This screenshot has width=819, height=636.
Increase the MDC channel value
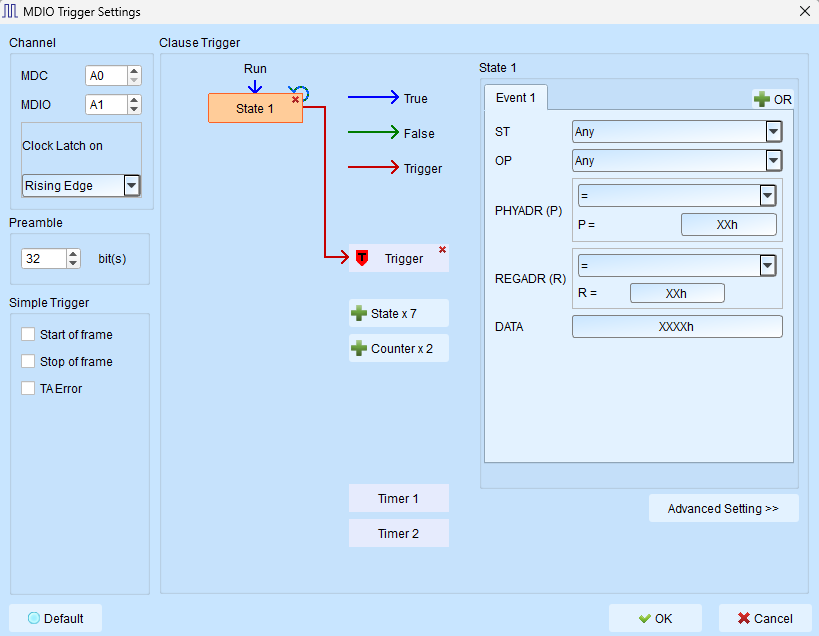point(134,71)
